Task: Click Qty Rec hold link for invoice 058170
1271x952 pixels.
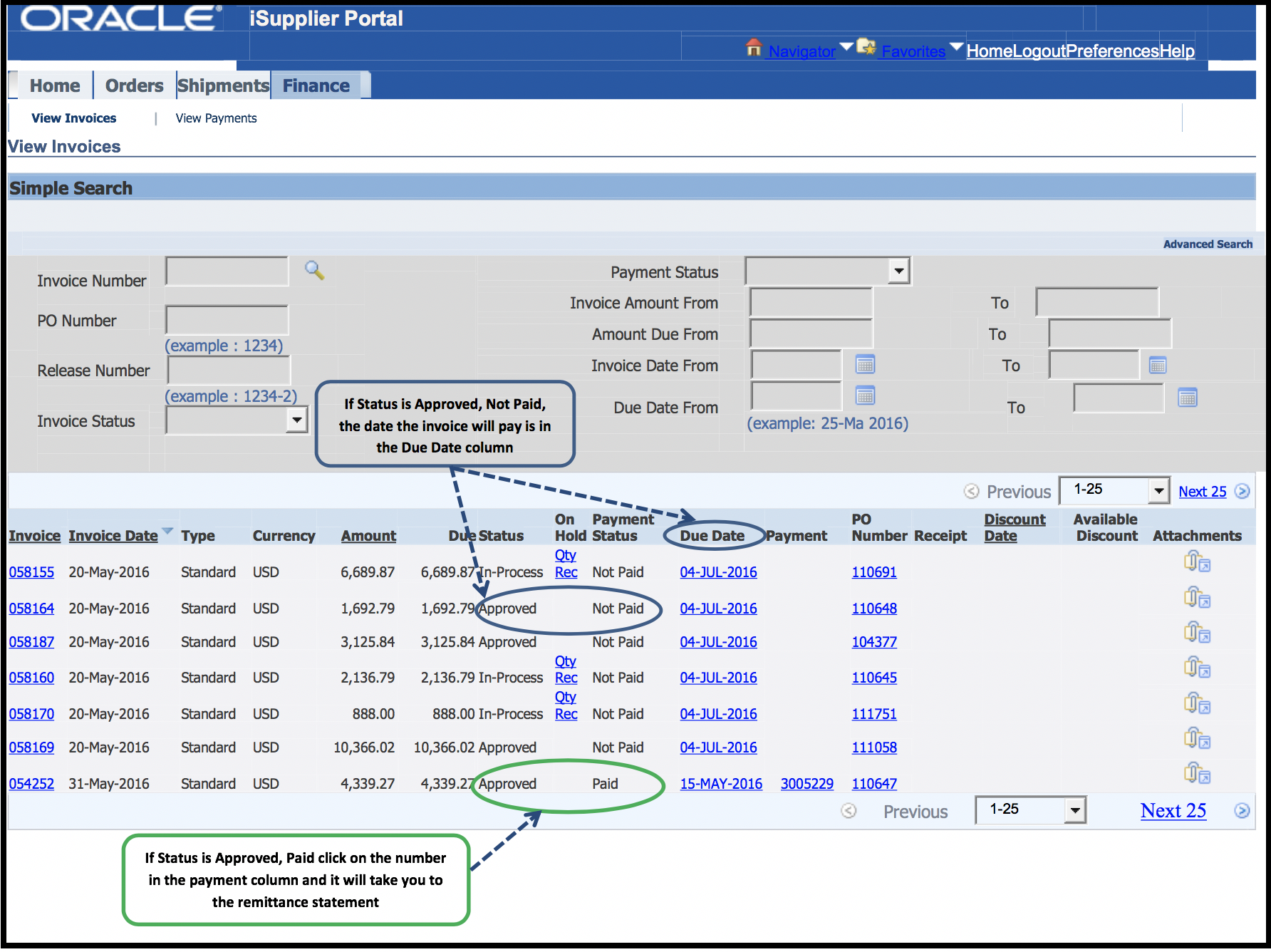Action: click(x=566, y=705)
